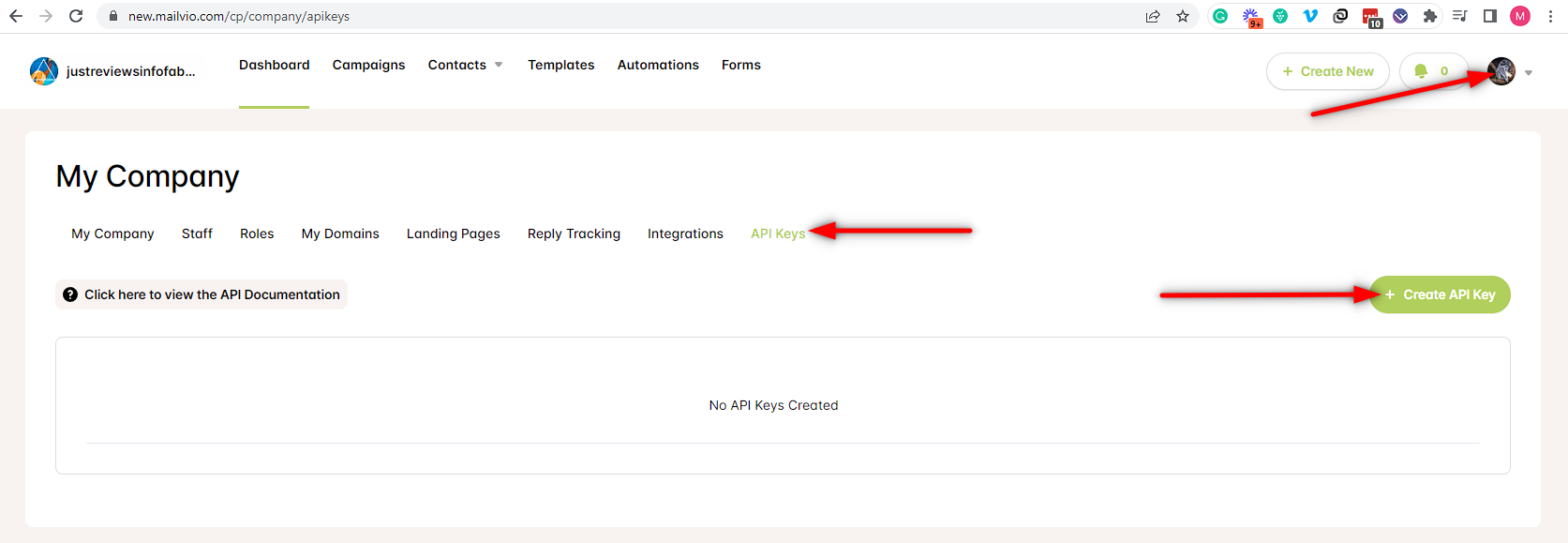Image resolution: width=1568 pixels, height=543 pixels.
Task: Click the 'No API Keys Created' text
Action: 773,405
